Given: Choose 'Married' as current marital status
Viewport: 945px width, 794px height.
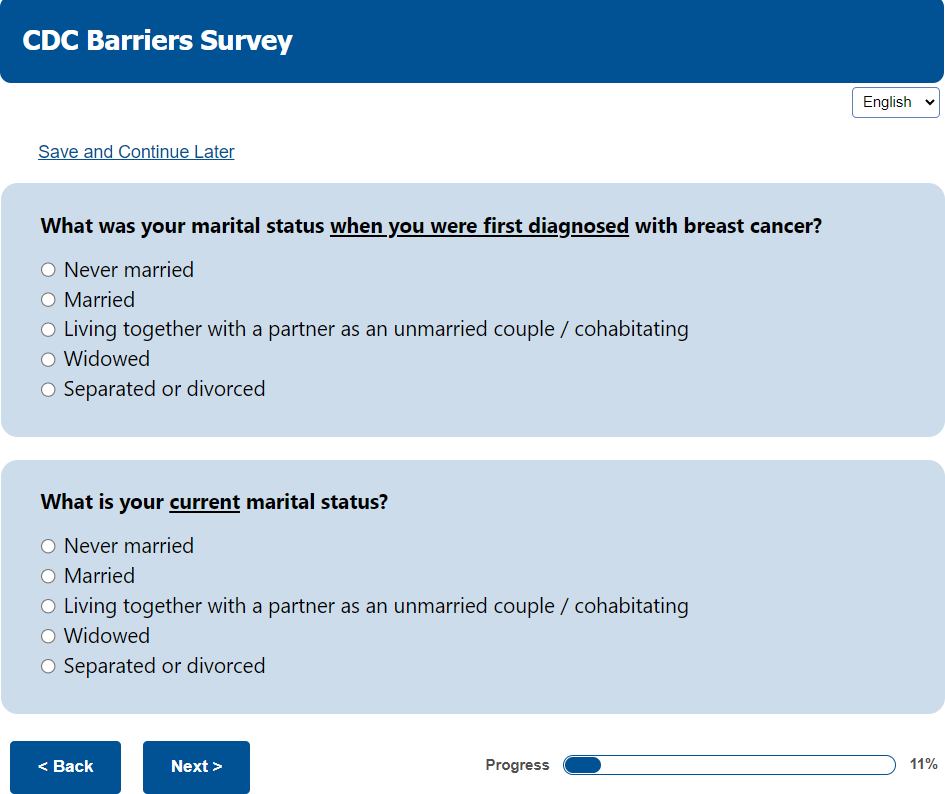Looking at the screenshot, I should (48, 576).
